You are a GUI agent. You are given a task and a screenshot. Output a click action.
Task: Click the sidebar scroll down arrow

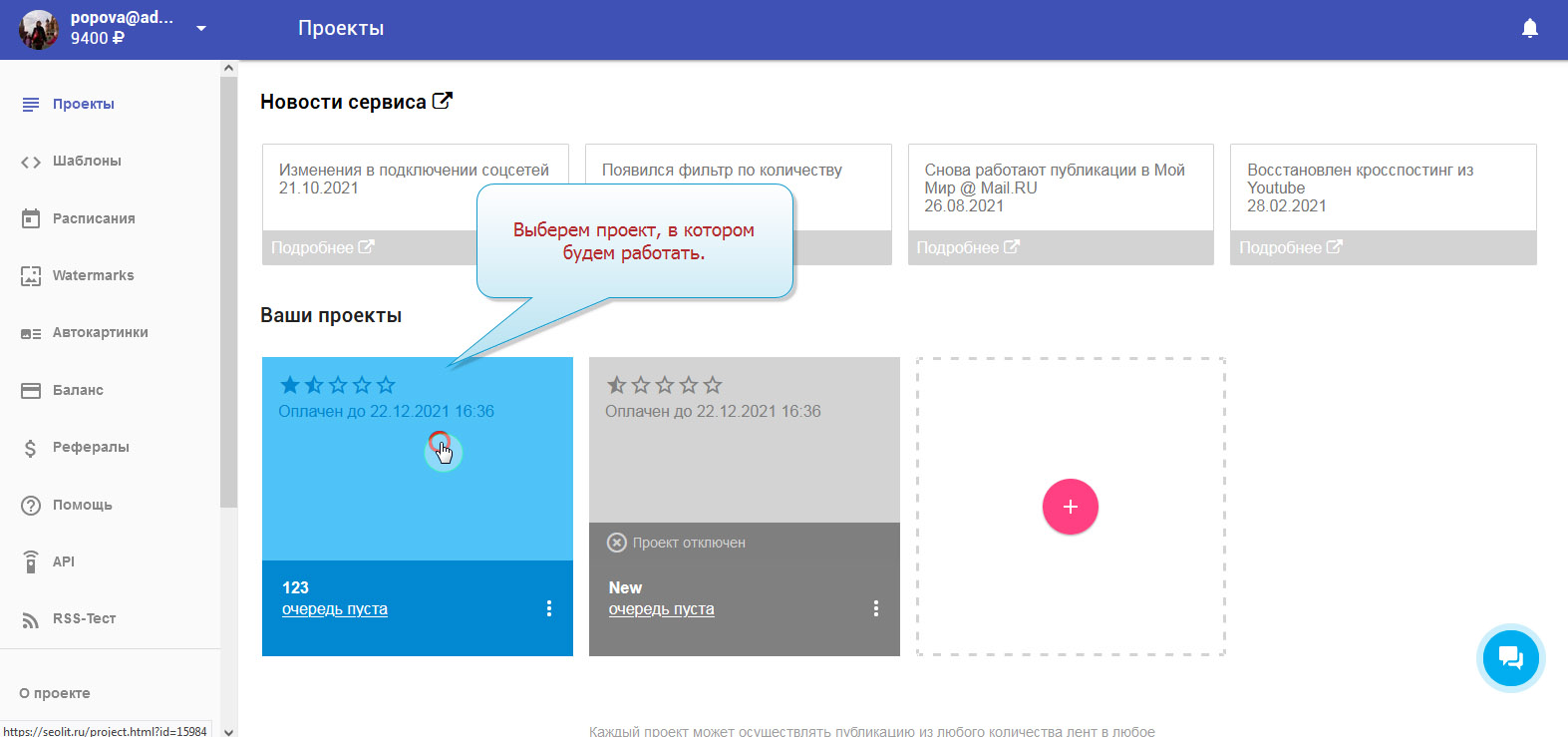[x=228, y=730]
